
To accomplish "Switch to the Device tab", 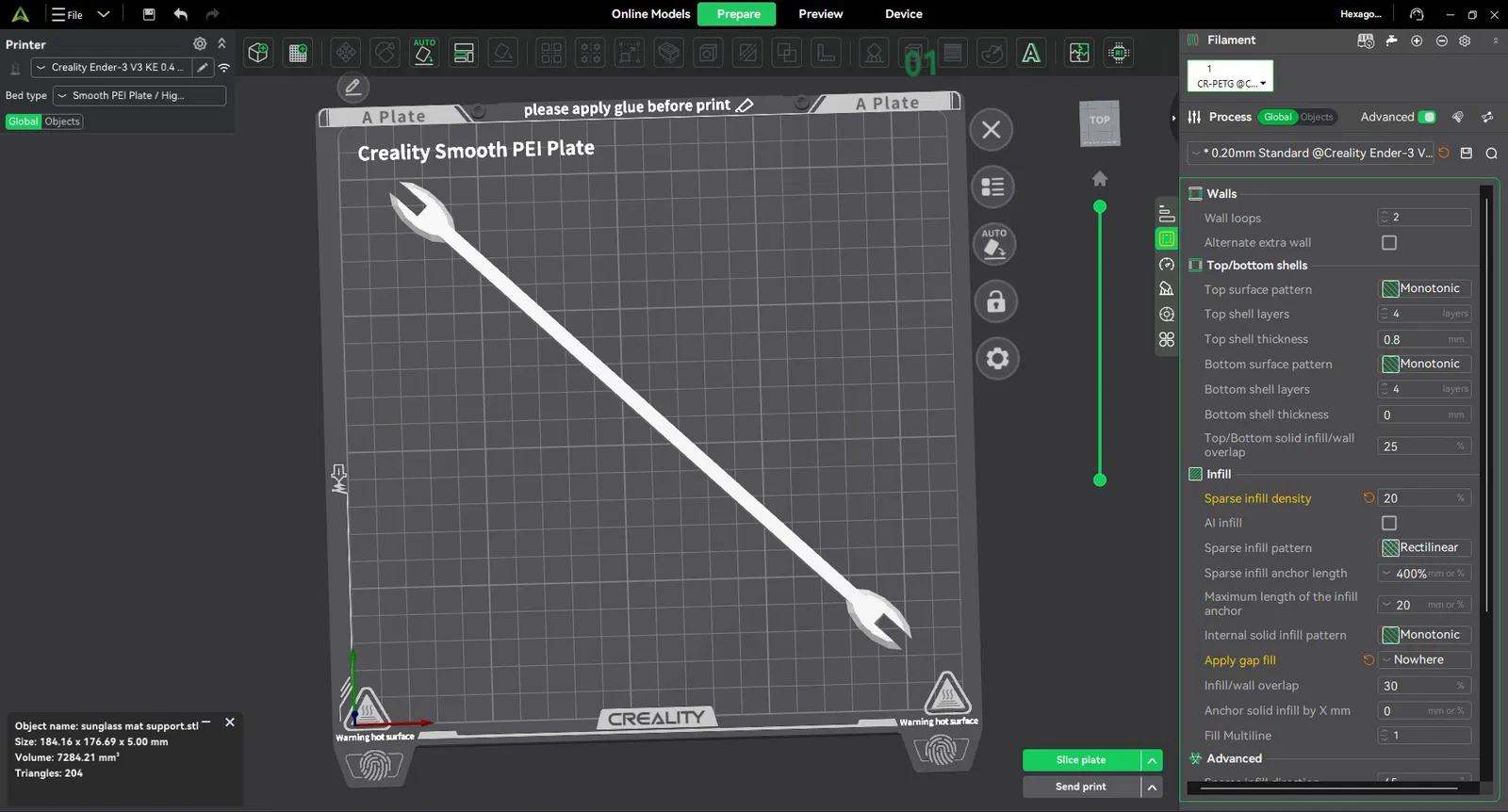I will tap(904, 14).
